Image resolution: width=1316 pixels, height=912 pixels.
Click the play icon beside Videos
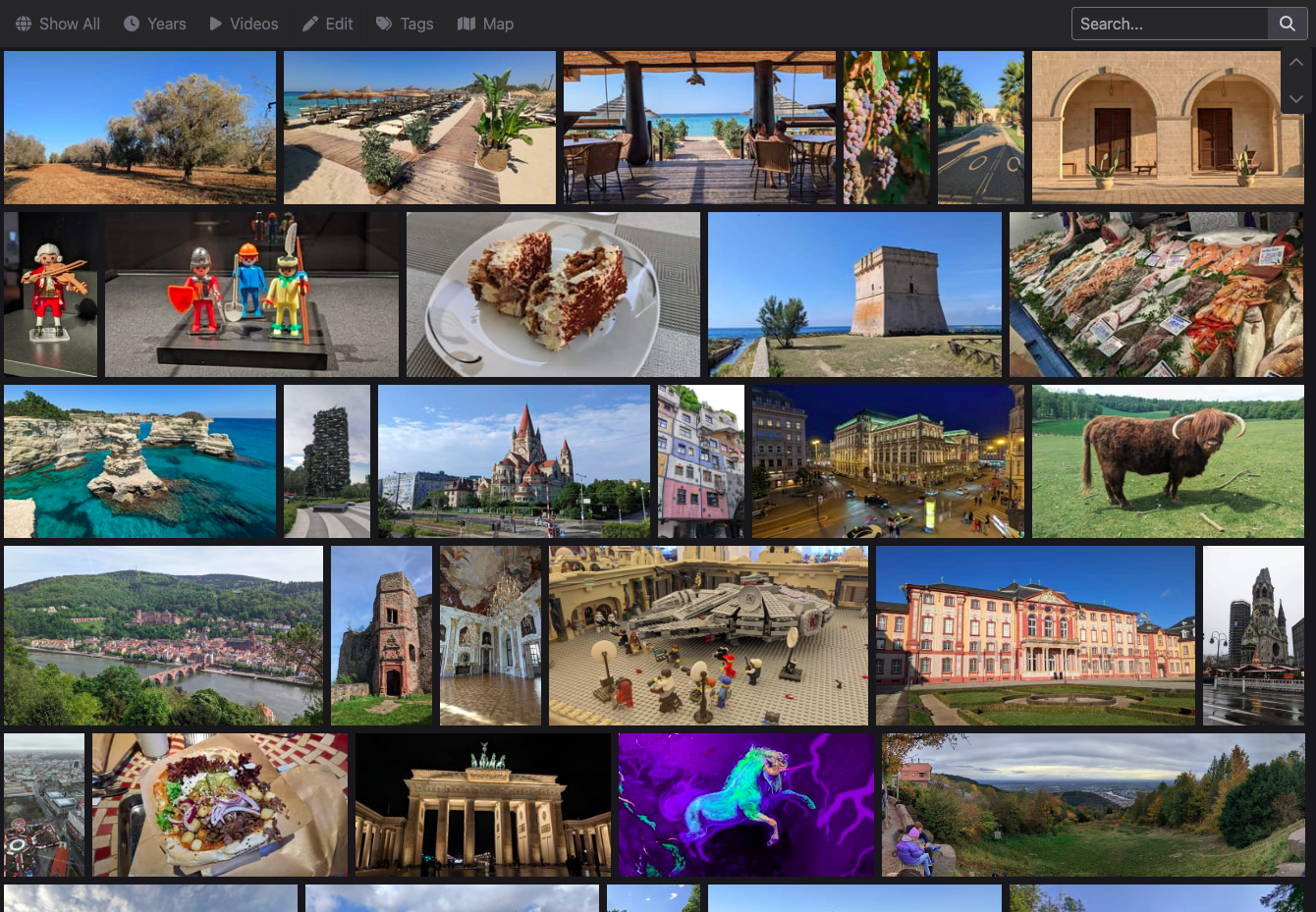pyautogui.click(x=216, y=24)
